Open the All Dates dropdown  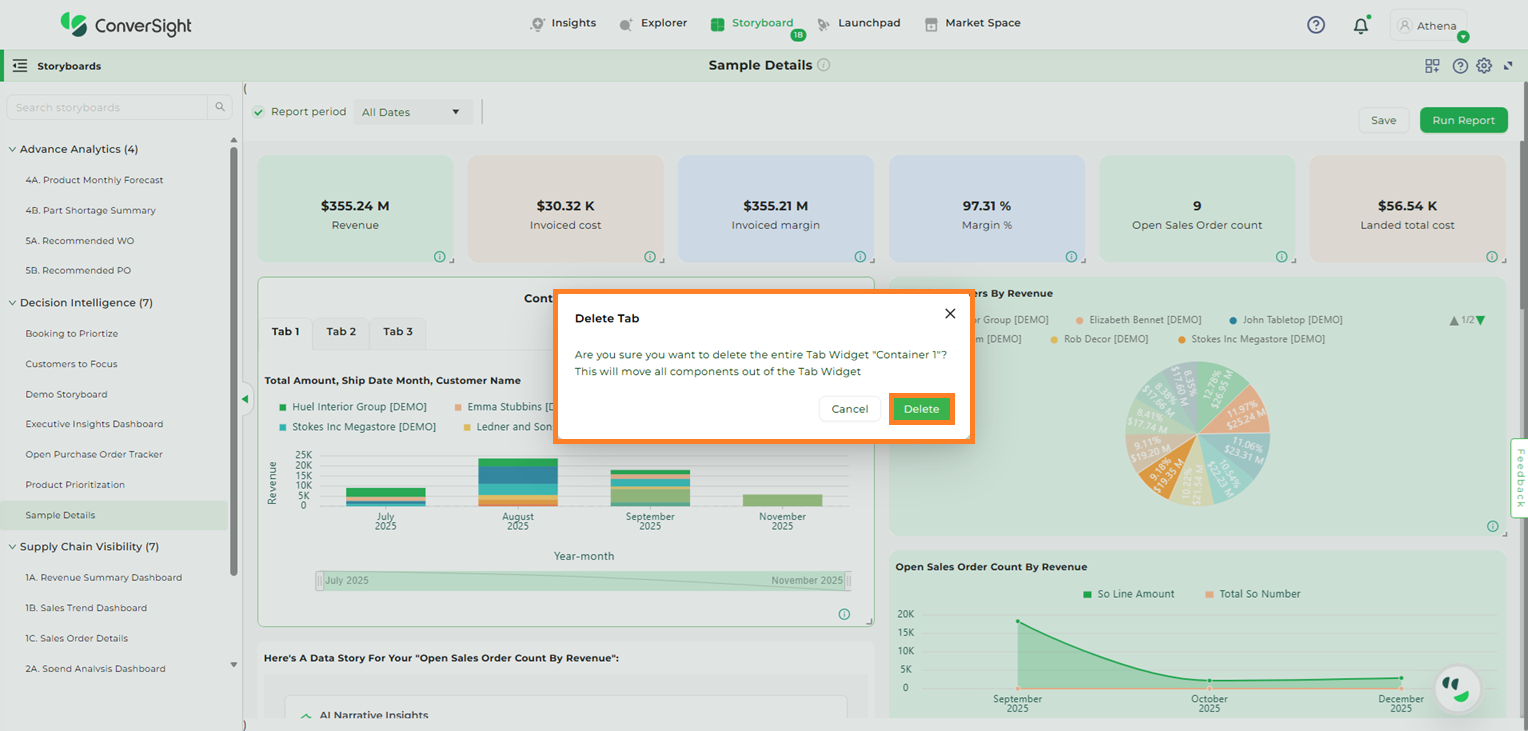[x=413, y=112]
